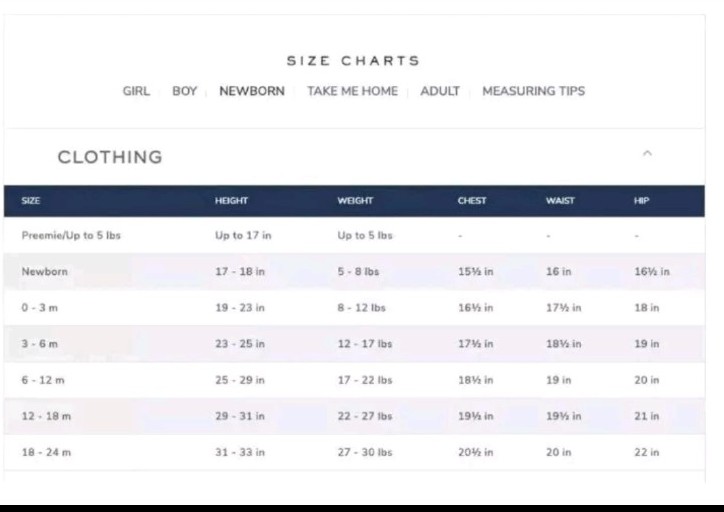Click the CLOTHING section heading
The width and height of the screenshot is (724, 512).
(x=110, y=157)
